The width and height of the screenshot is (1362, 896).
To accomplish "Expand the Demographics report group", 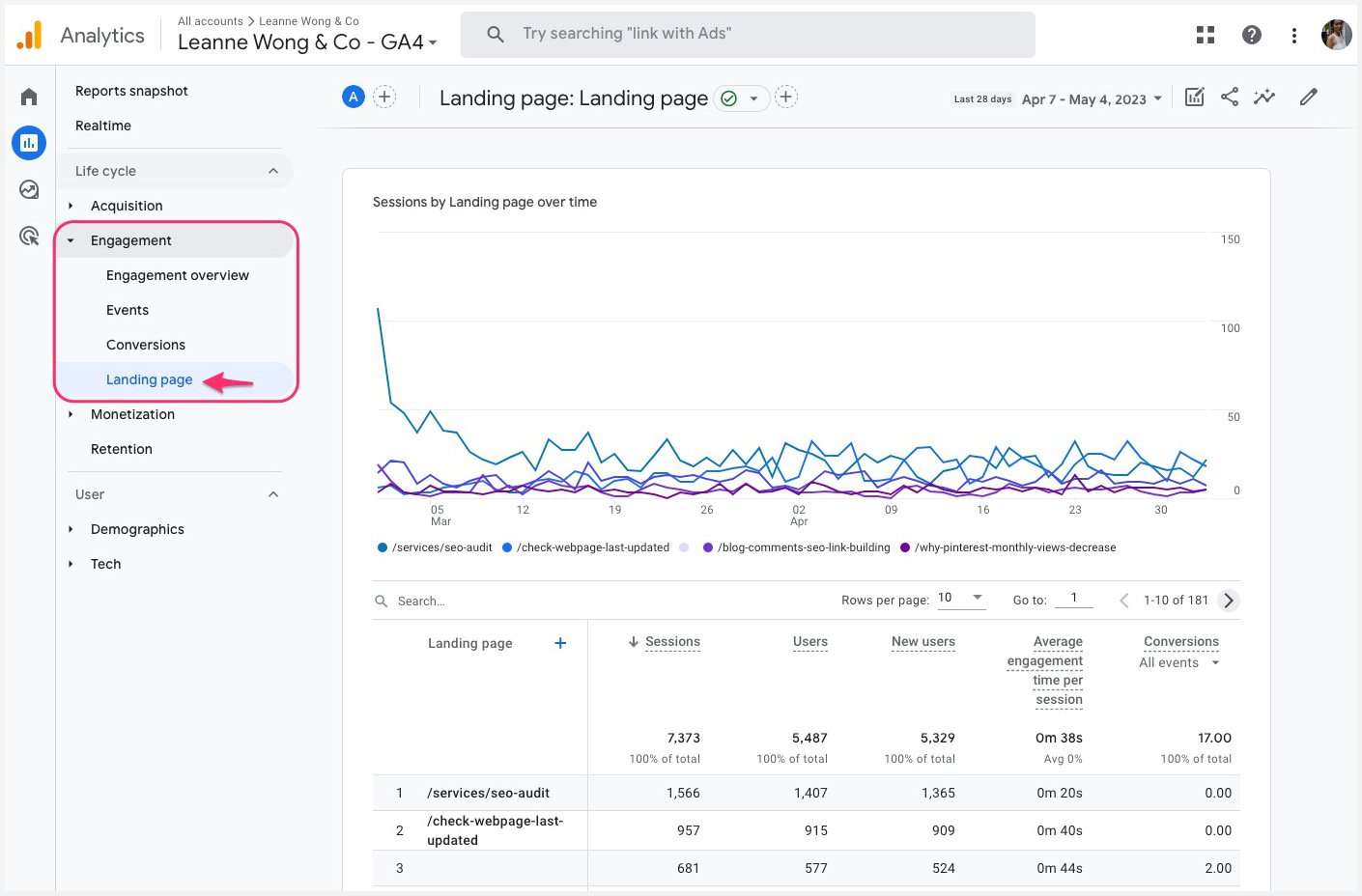I will tap(137, 529).
